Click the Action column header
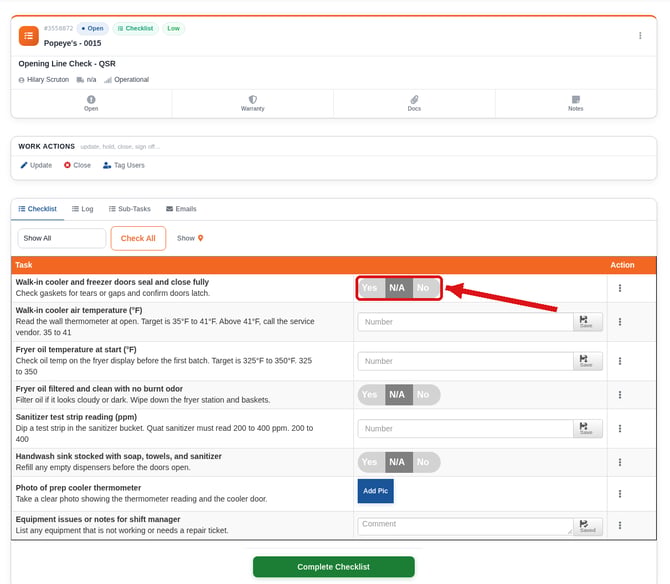 pos(622,265)
